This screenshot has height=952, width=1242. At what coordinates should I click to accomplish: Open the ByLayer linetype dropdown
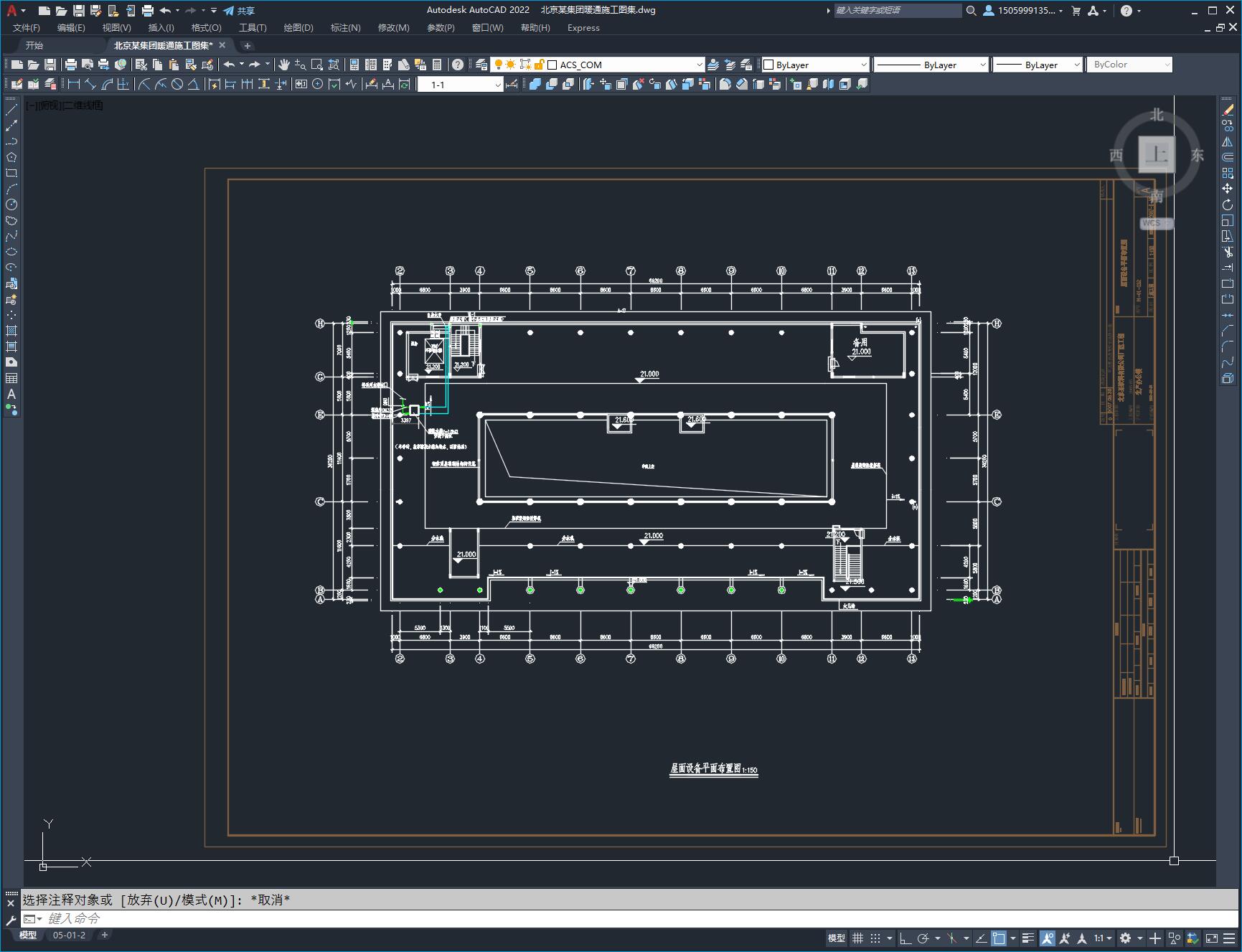982,65
